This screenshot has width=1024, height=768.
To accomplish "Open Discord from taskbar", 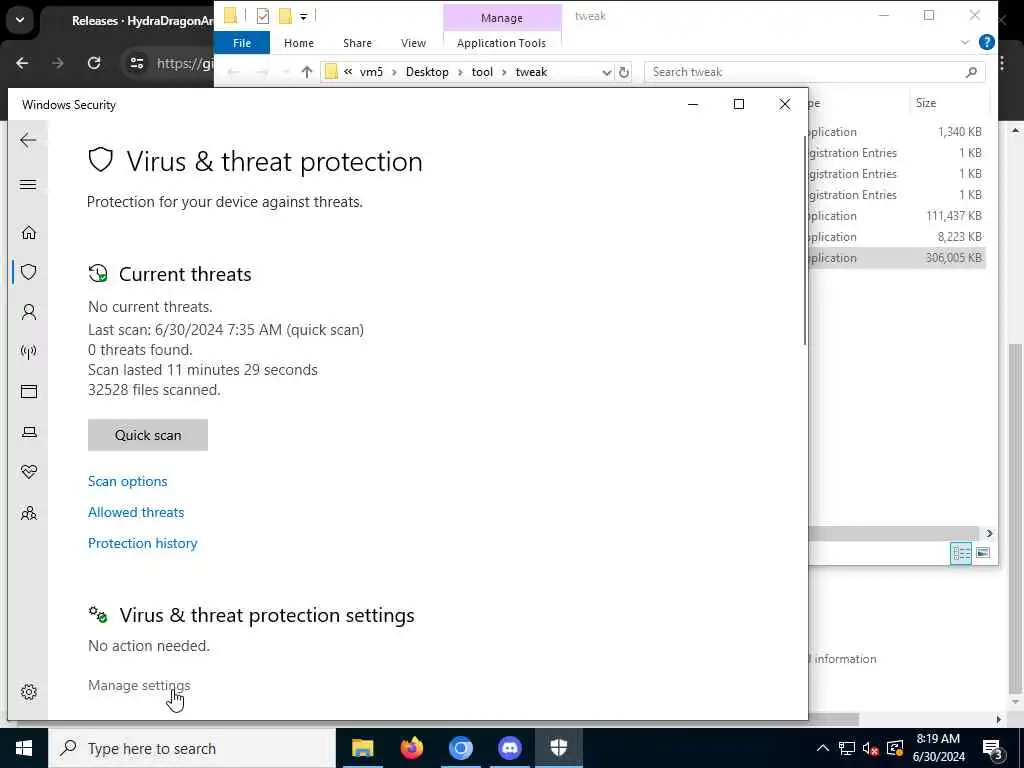I will pyautogui.click(x=509, y=748).
